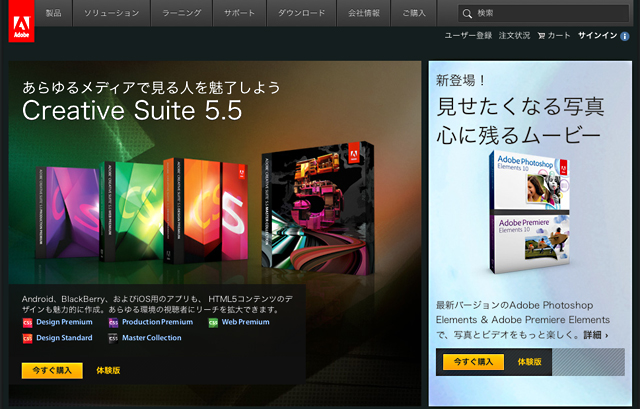Open the ご購入 menu
Image resolution: width=640 pixels, height=409 pixels.
(414, 13)
